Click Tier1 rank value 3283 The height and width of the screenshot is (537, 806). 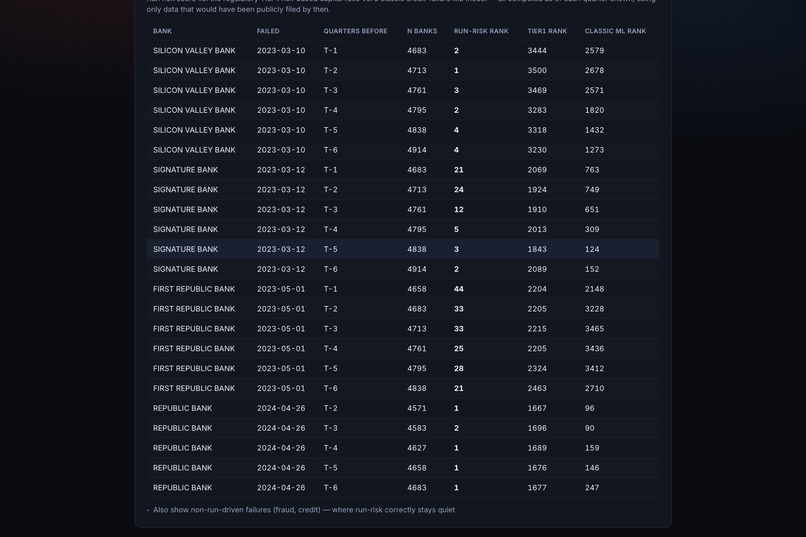pos(537,110)
